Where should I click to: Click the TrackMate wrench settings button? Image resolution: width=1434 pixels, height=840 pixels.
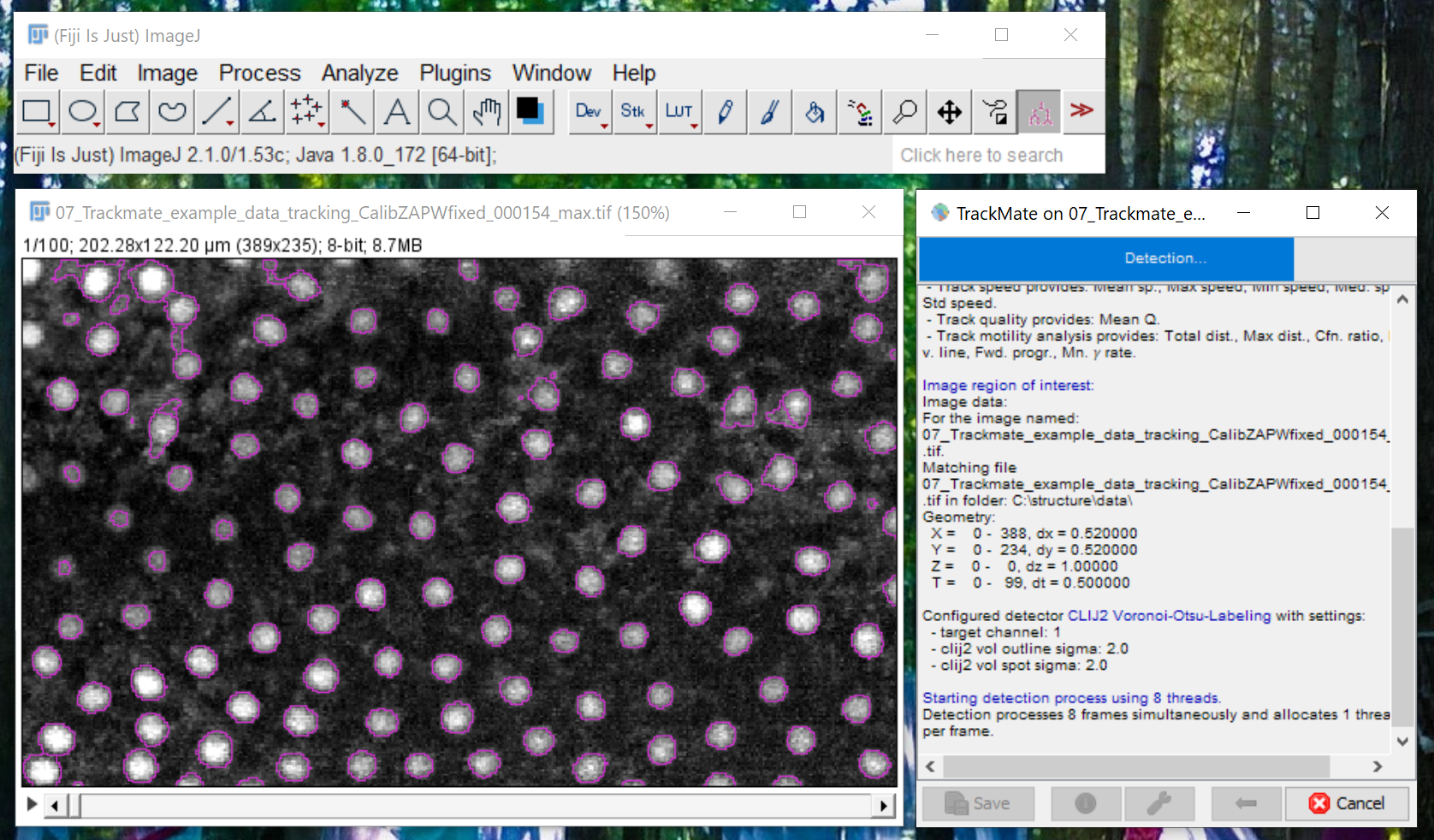point(1158,803)
